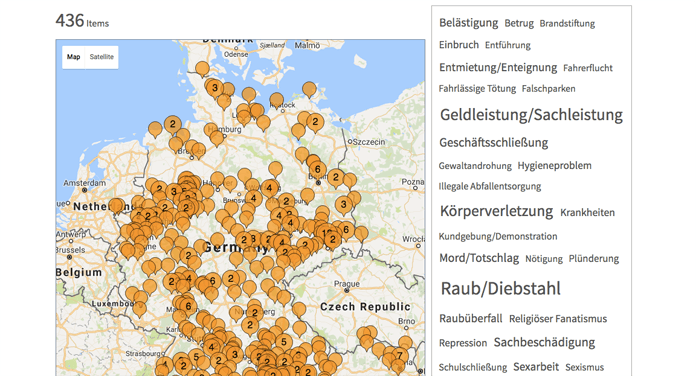Filter by Raub/Diebstahl tag
The image size is (696, 376).
point(501,289)
